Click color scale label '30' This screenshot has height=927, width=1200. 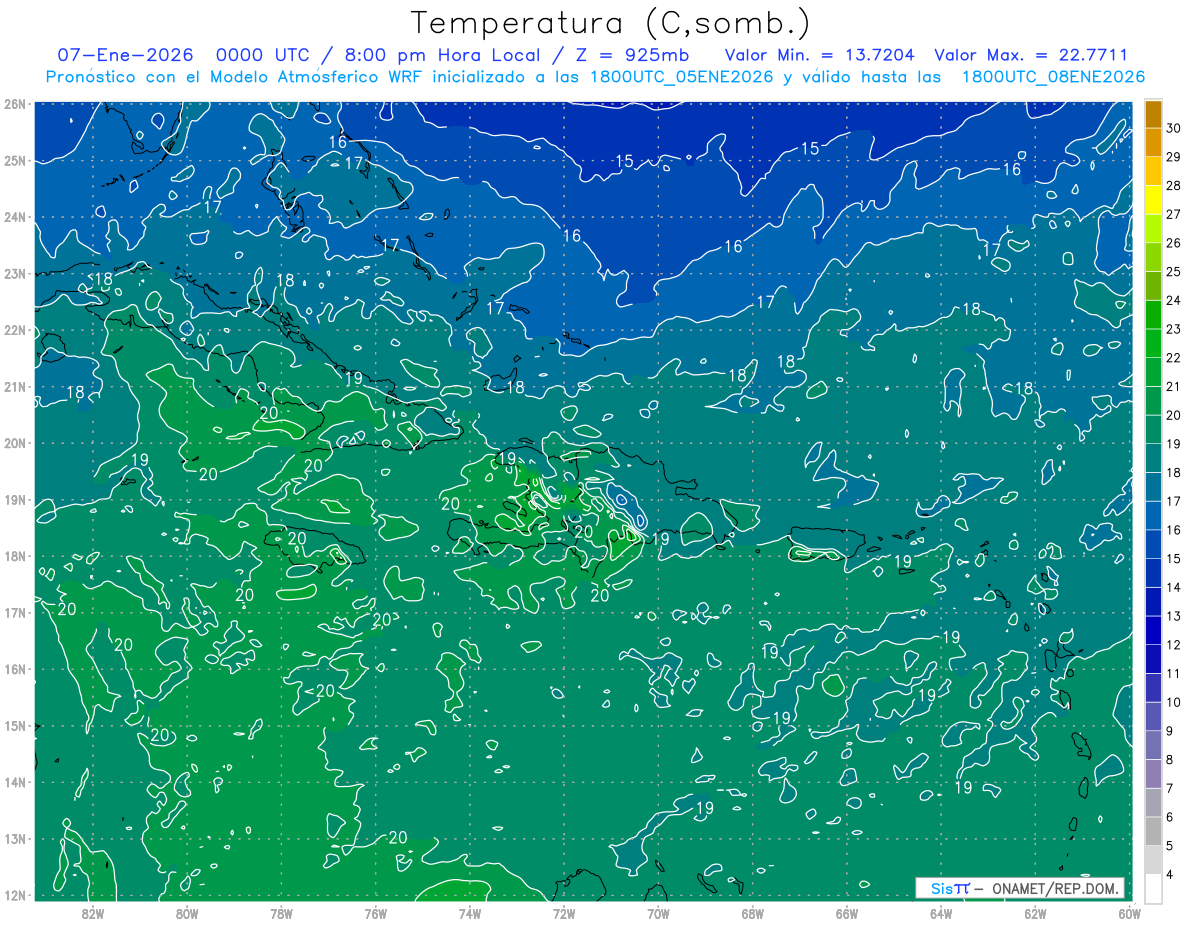pyautogui.click(x=1174, y=127)
